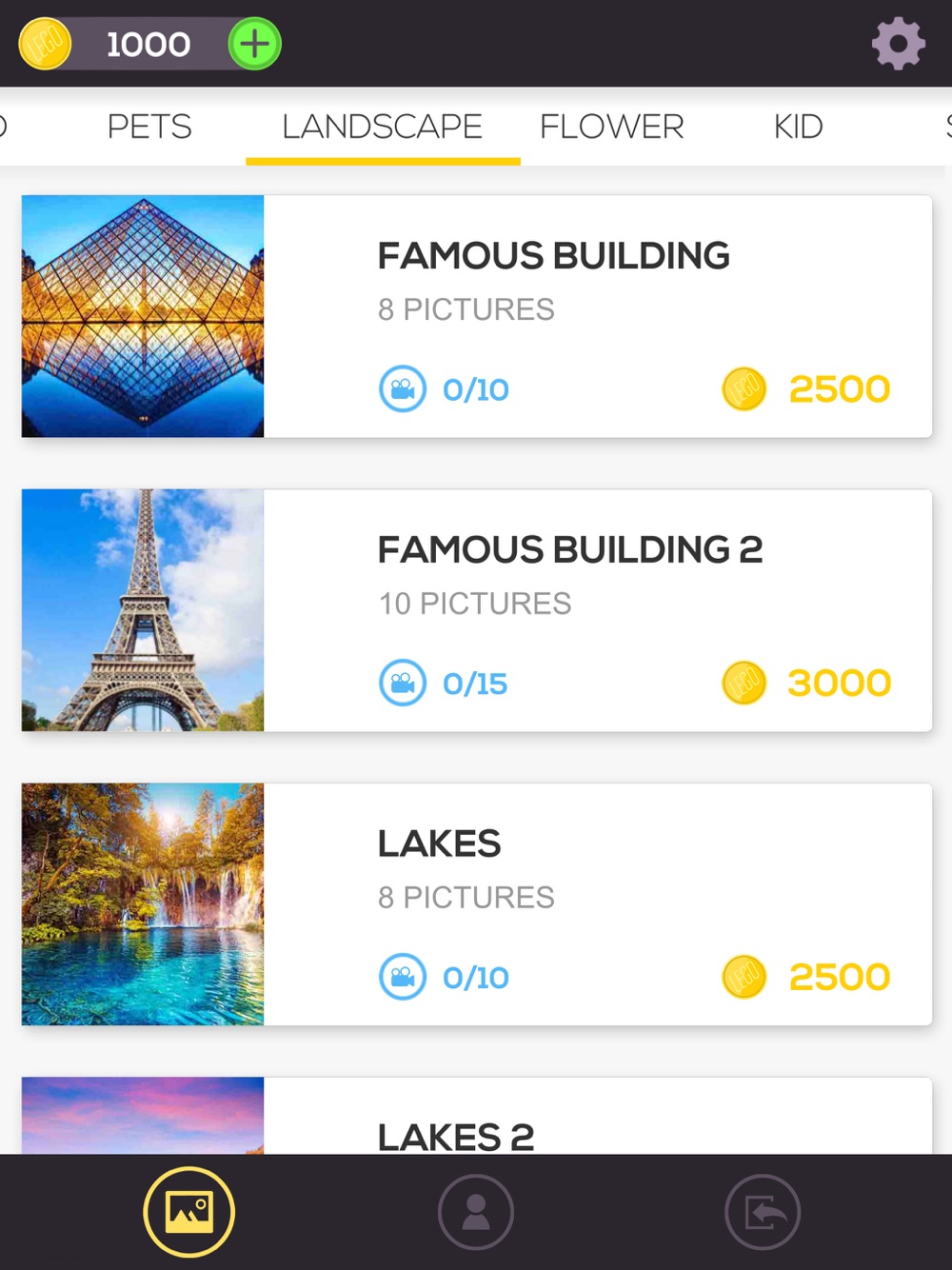Select the picture gallery icon in bottom bar
The image size is (952, 1270).
[x=188, y=1212]
